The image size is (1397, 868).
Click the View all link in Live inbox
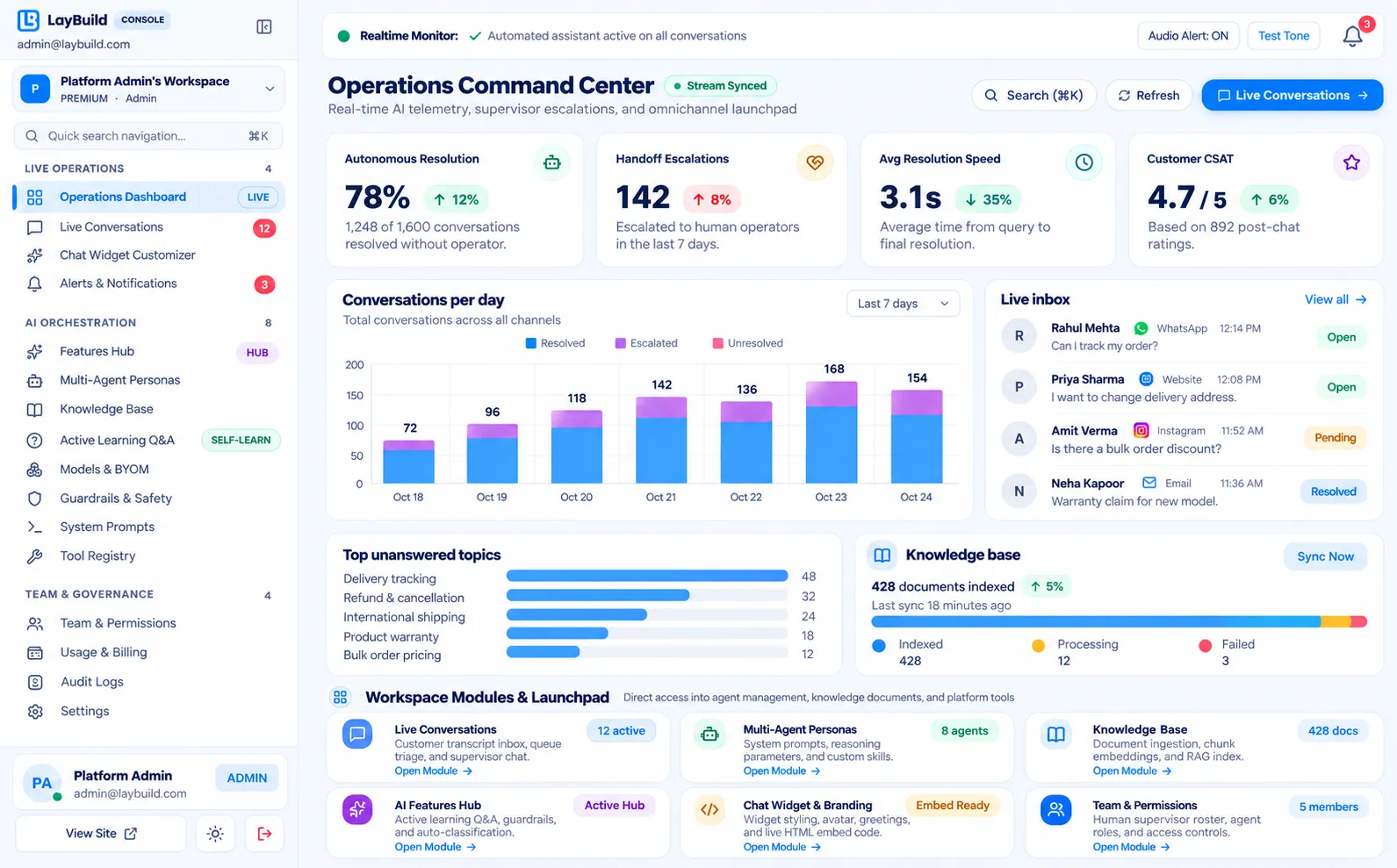coord(1336,300)
